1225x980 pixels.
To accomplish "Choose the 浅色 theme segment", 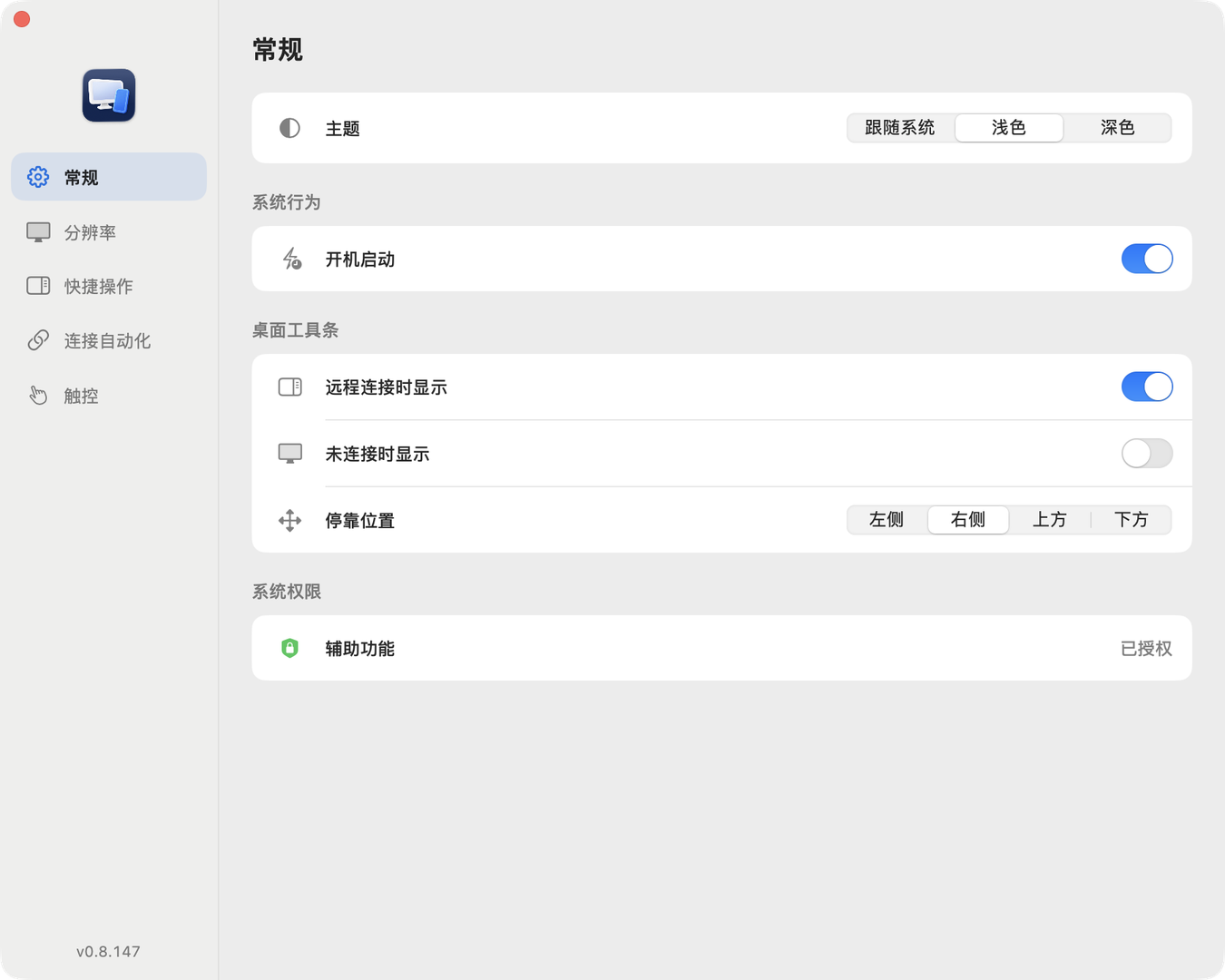I will click(x=1009, y=128).
